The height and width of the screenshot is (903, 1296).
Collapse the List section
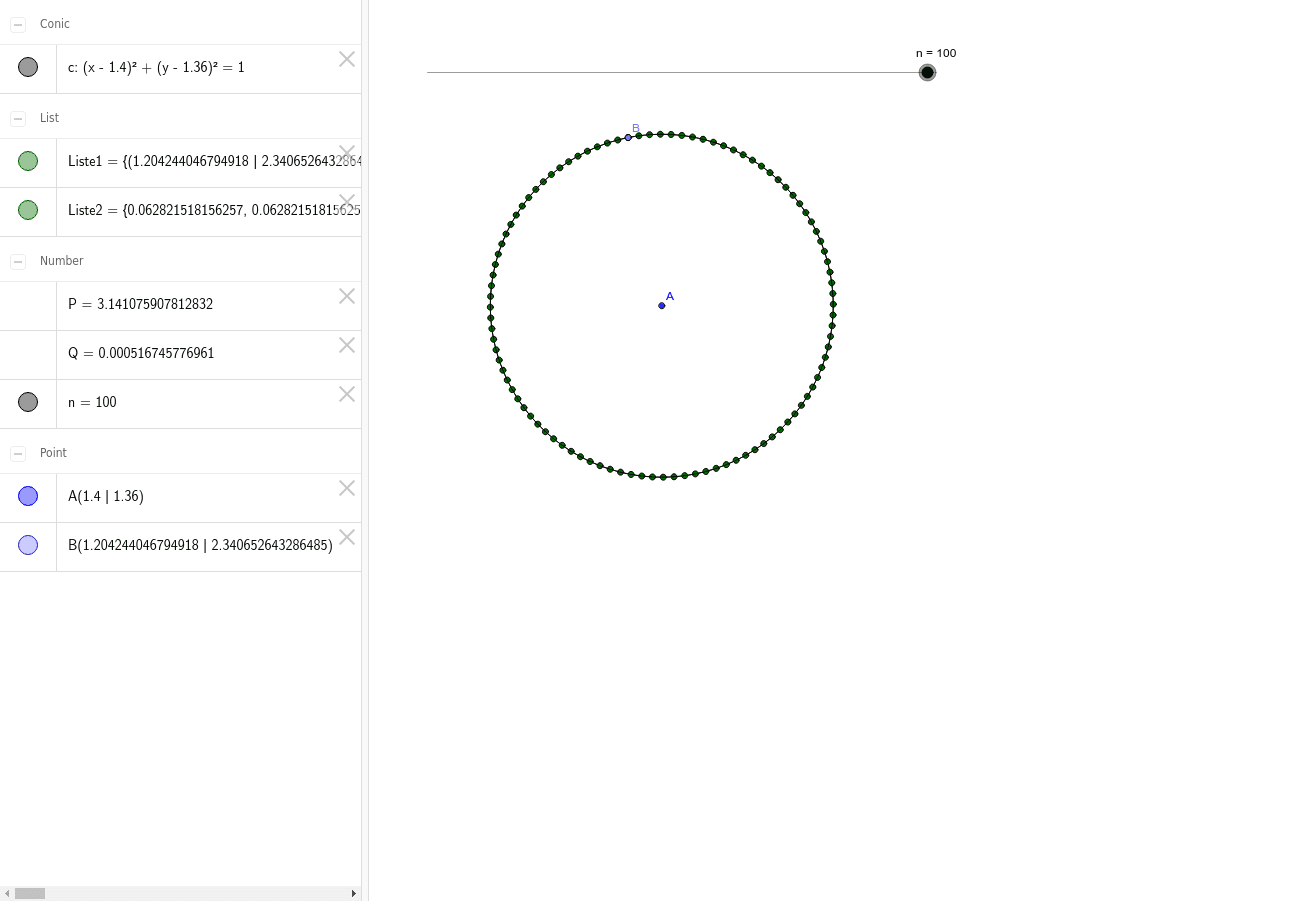click(x=18, y=118)
